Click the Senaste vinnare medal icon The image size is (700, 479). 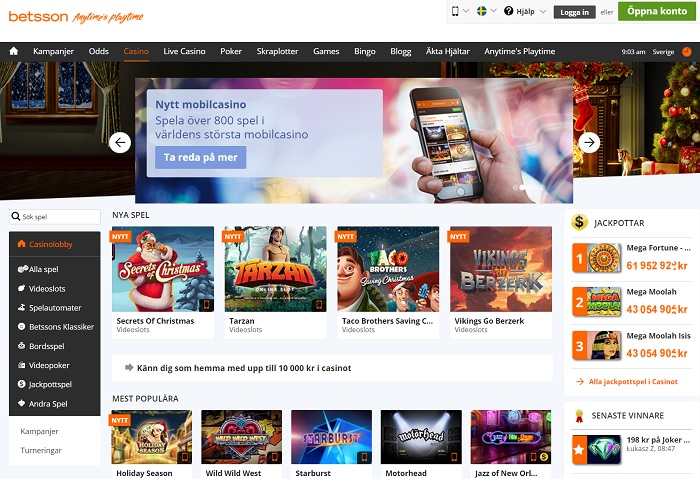[579, 416]
